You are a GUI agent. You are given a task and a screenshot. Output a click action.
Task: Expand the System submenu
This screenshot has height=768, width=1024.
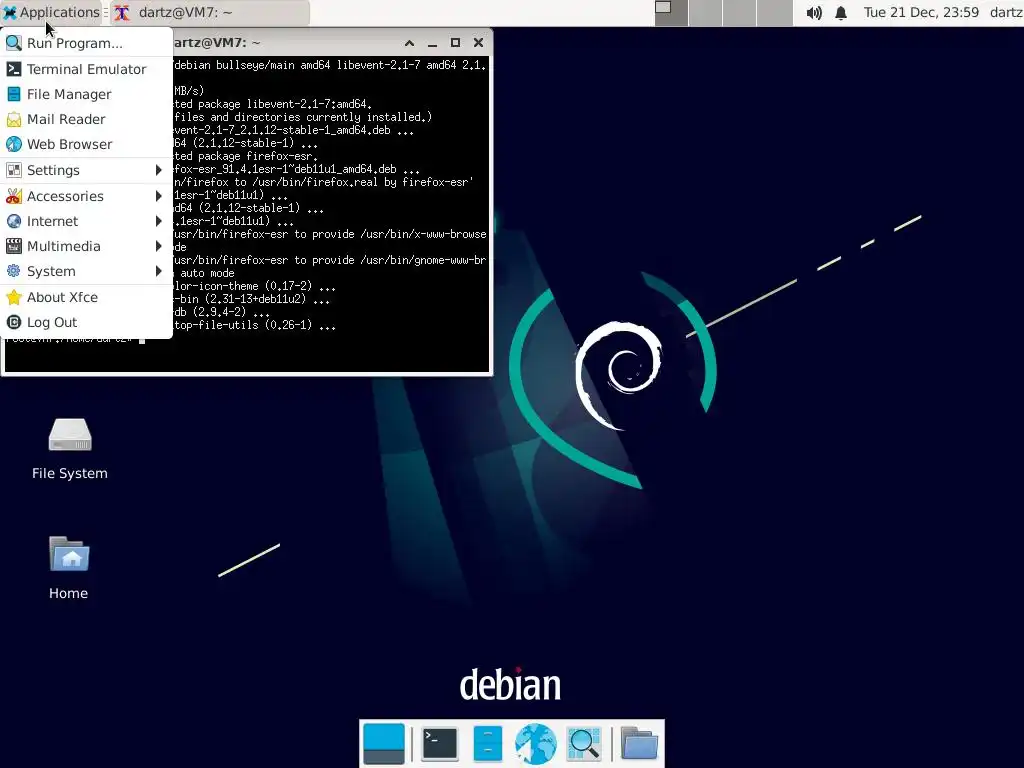point(86,271)
